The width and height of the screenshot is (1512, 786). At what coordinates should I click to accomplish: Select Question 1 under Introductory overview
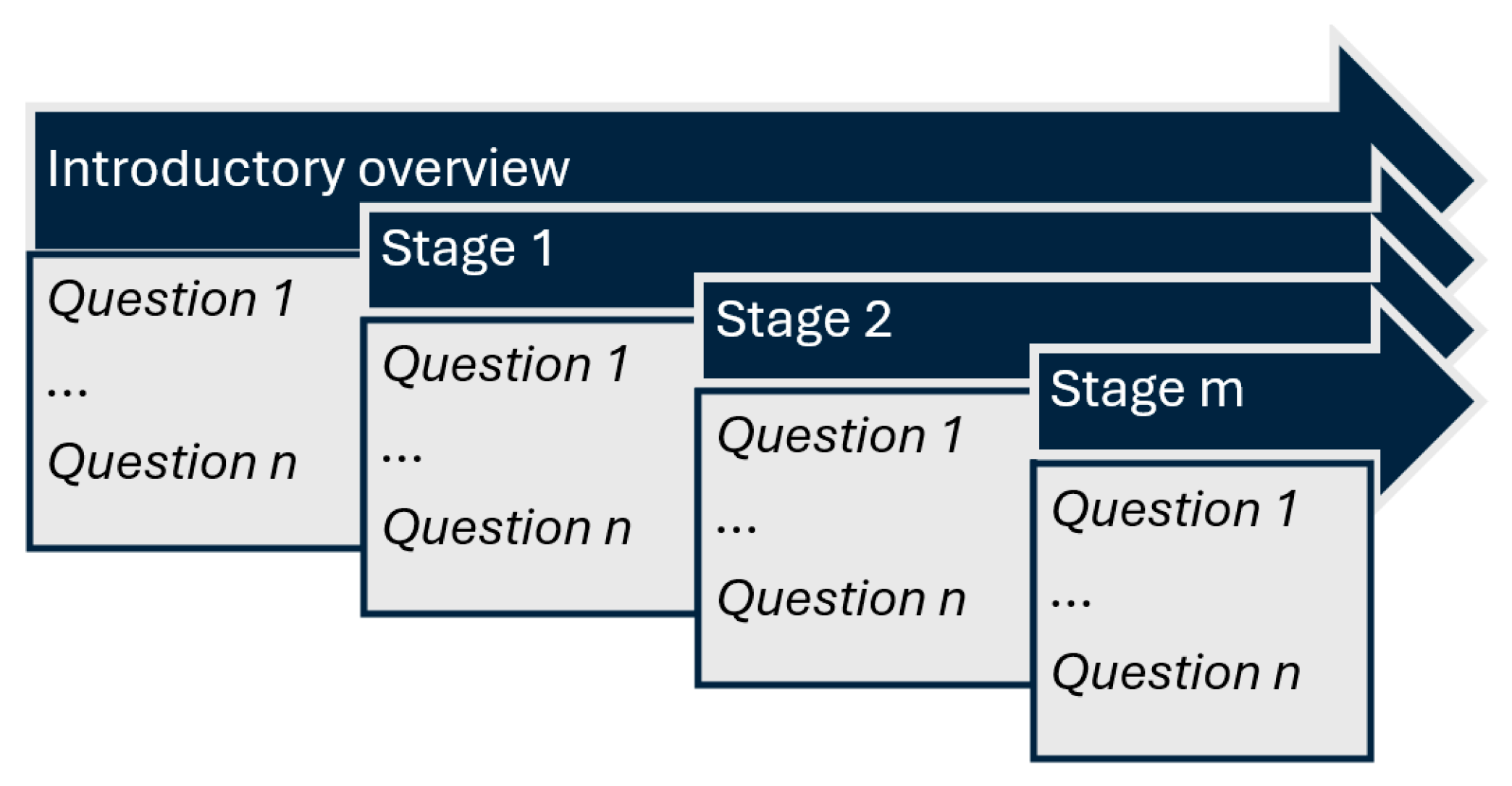pyautogui.click(x=172, y=299)
